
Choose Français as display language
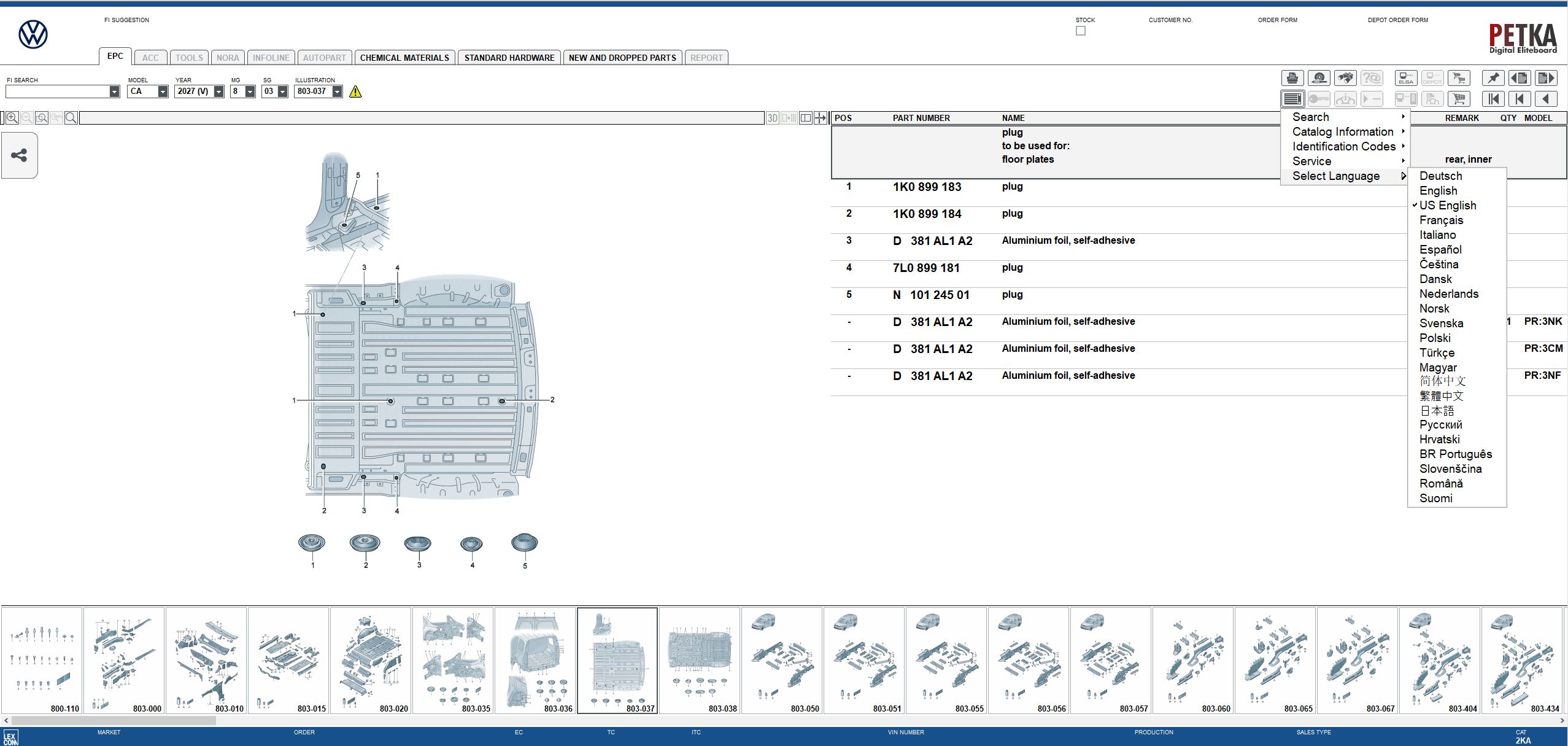pyautogui.click(x=1440, y=220)
